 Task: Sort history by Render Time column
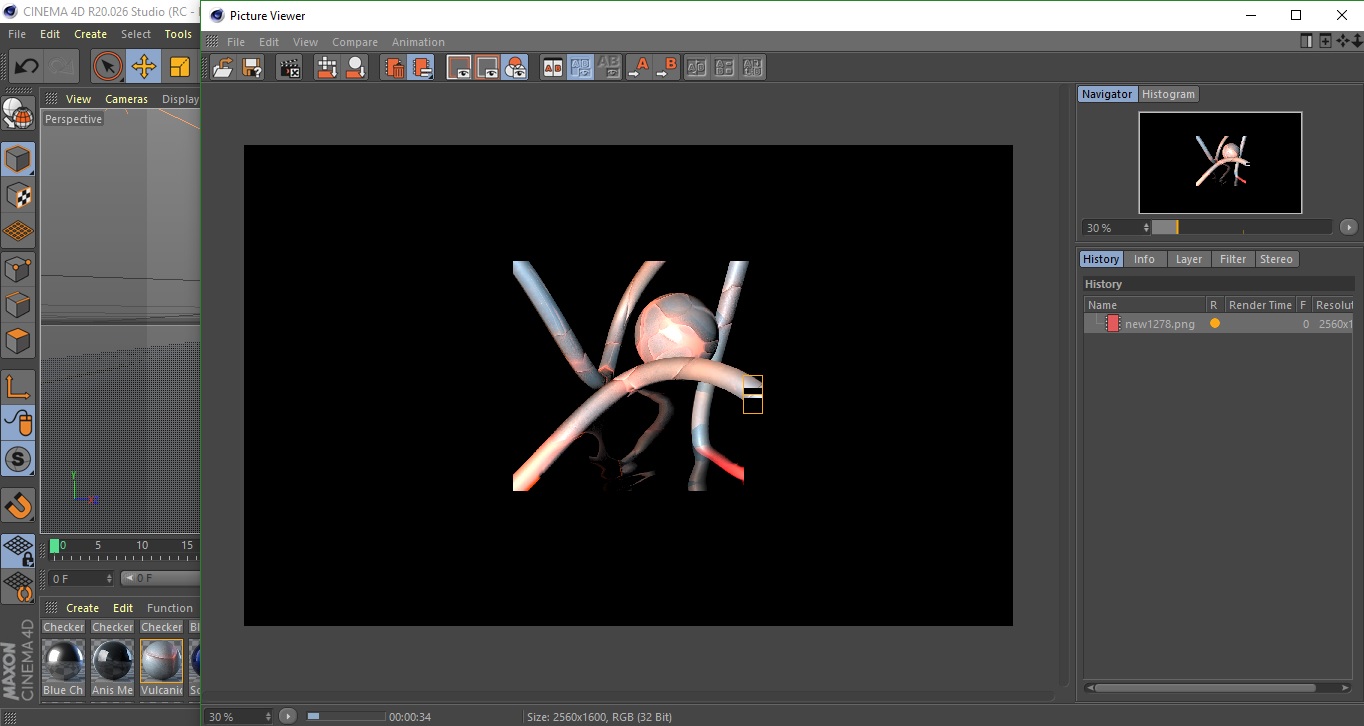pos(1260,305)
